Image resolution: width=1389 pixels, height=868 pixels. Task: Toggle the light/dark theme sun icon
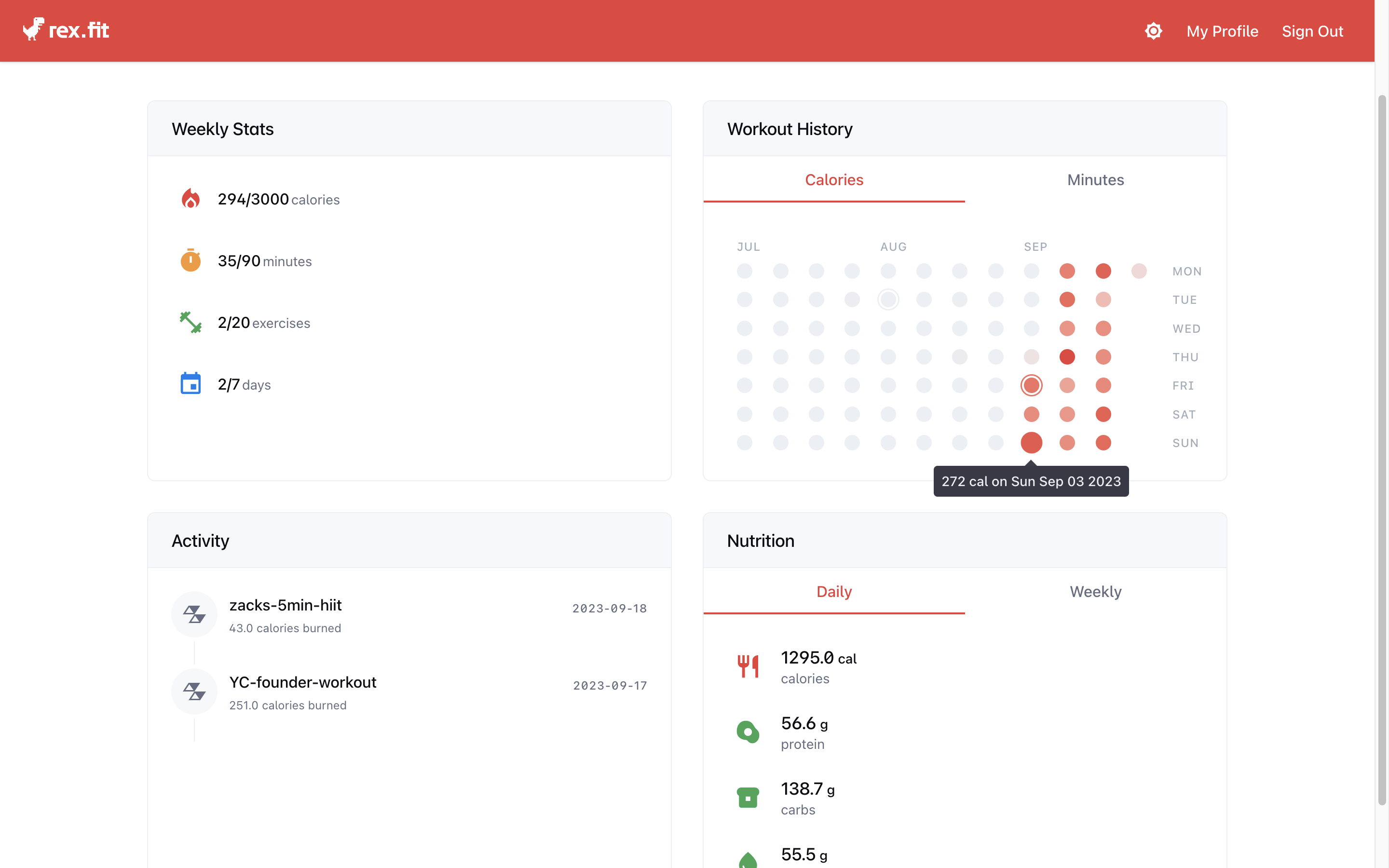pos(1153,31)
